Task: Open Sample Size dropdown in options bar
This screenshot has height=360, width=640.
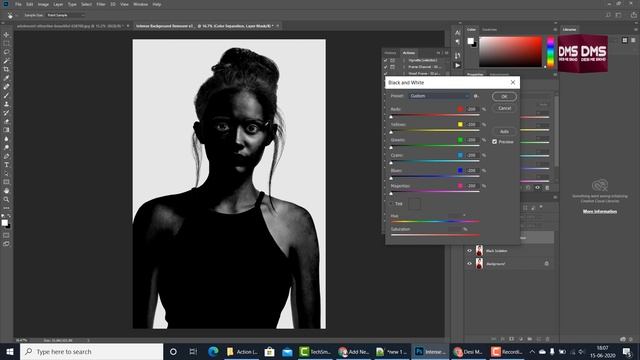Action: pyautogui.click(x=65, y=15)
